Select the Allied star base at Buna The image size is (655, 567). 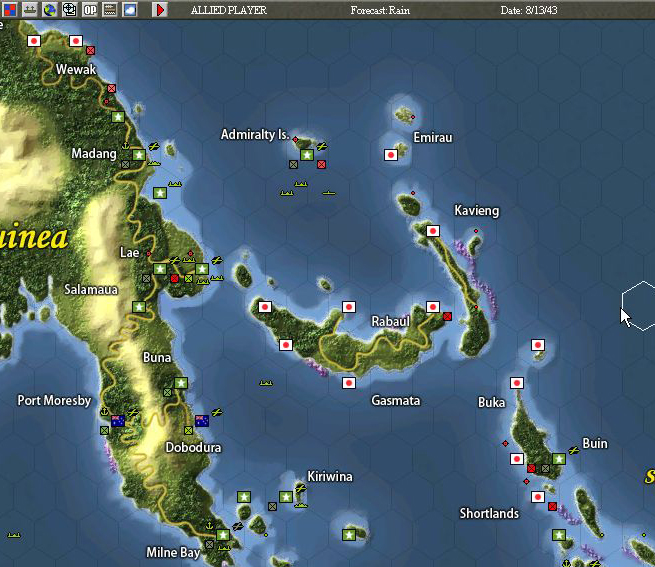(x=181, y=383)
